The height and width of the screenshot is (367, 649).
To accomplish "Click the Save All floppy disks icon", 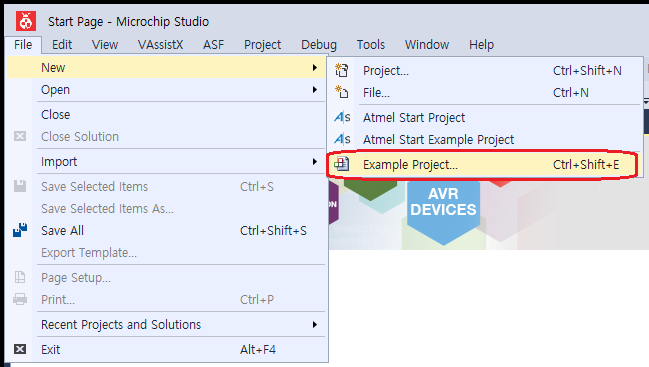I will pyautogui.click(x=20, y=230).
